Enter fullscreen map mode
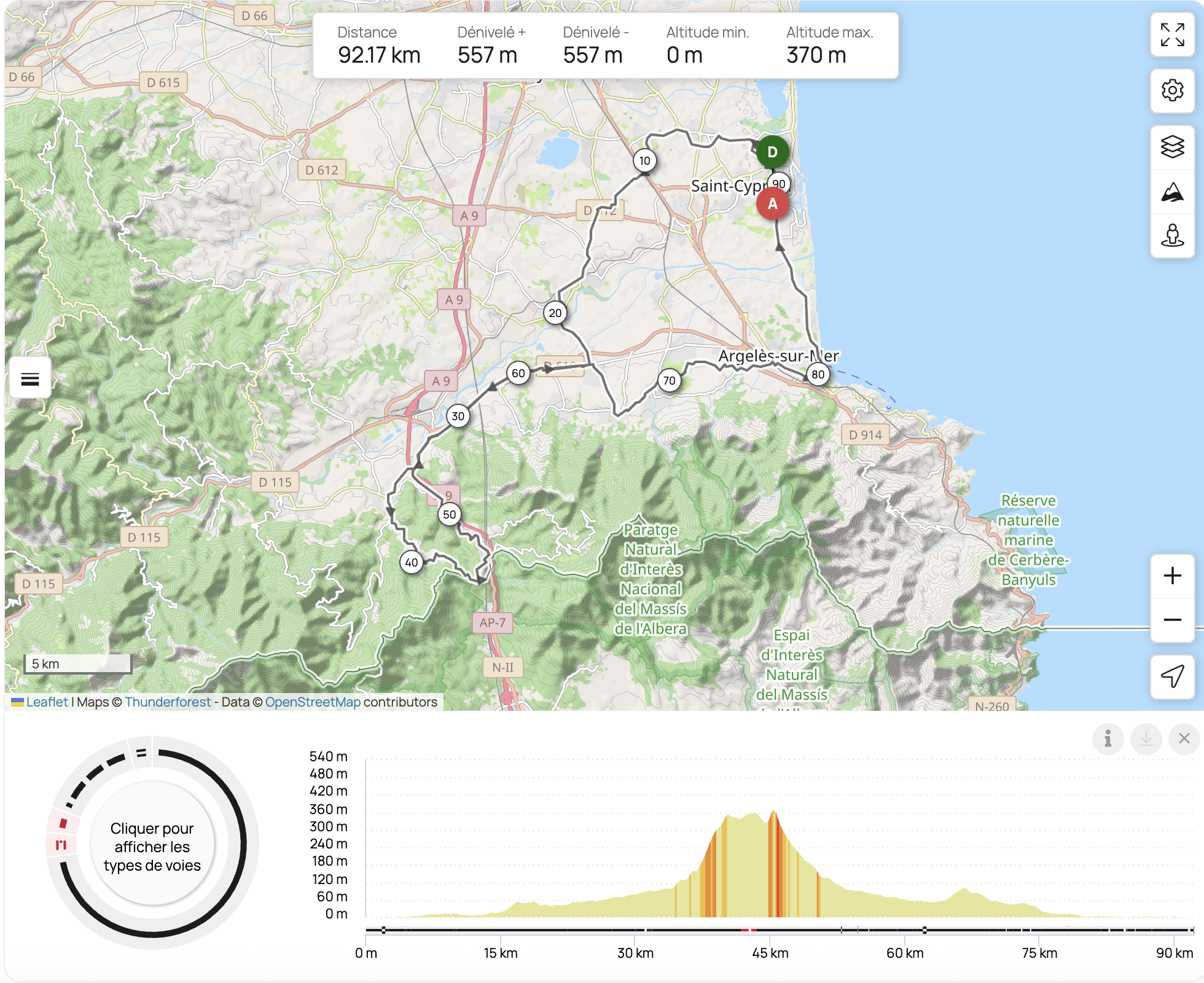Viewport: 1204px width, 983px height. (x=1172, y=35)
